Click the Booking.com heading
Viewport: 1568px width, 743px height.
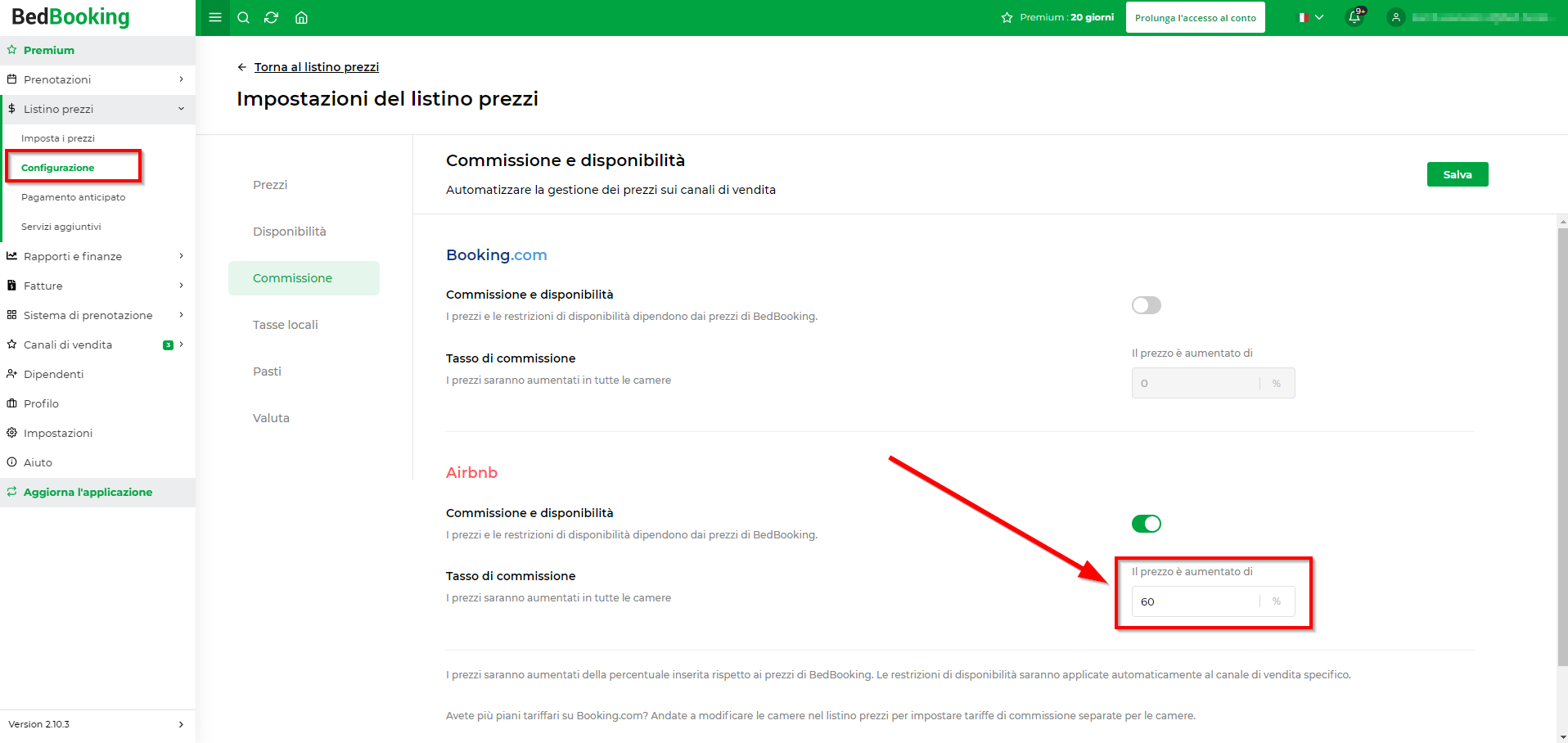[496, 255]
